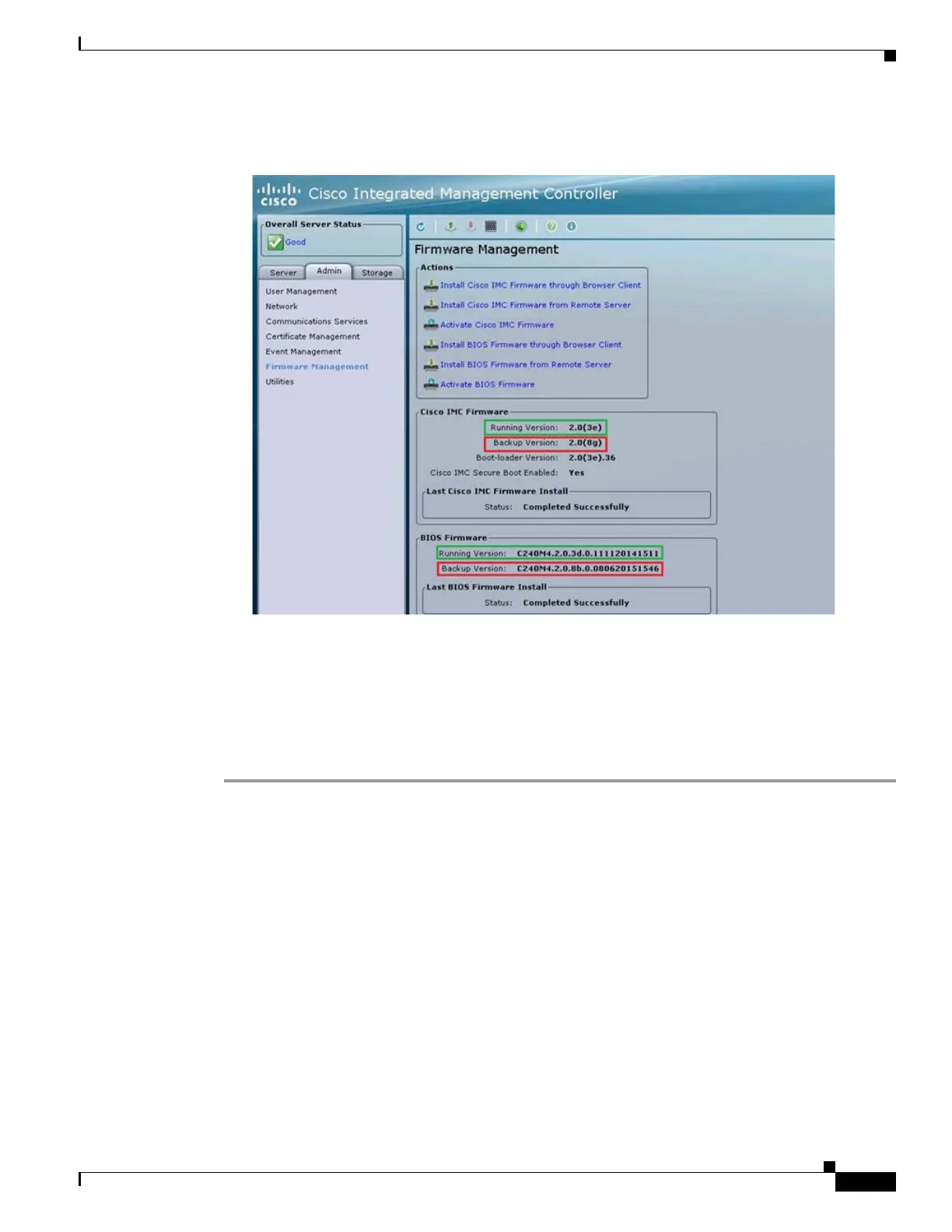This screenshot has width=952, height=1232.
Task: Click the IMC Backup Version value 2.0(8g)
Action: (x=585, y=443)
